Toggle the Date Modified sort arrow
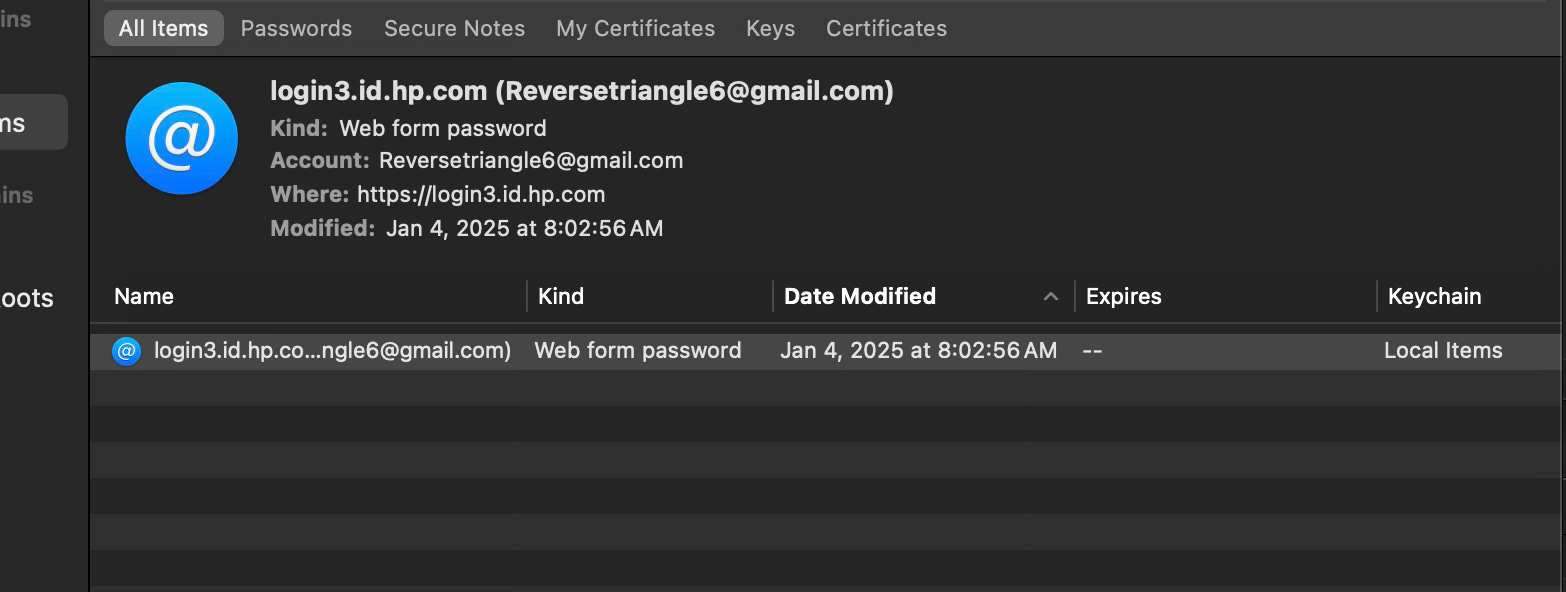1566x592 pixels. pos(1050,296)
